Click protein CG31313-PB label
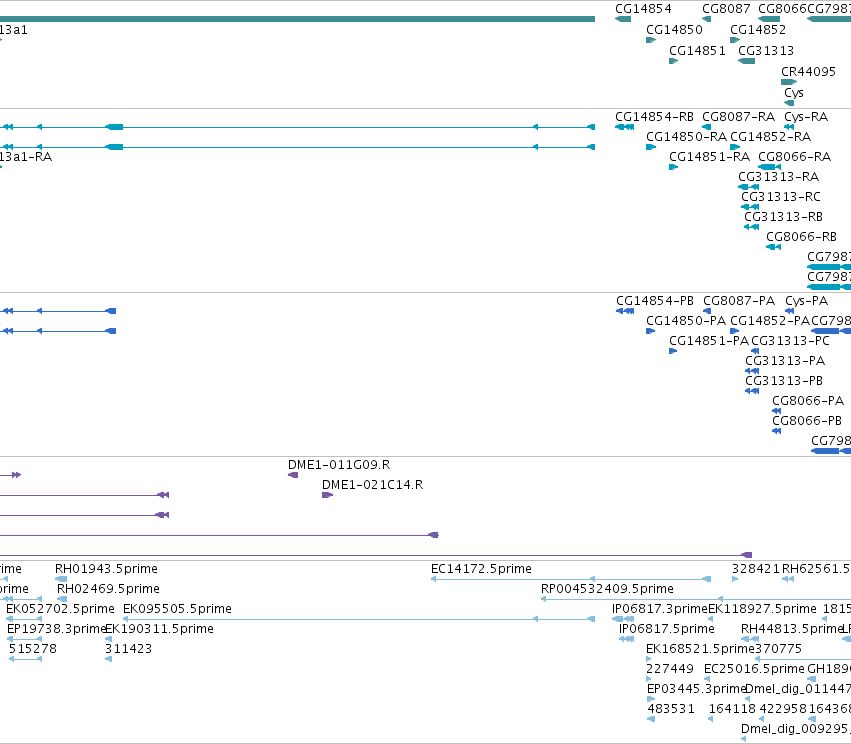The image size is (851, 744). pyautogui.click(x=784, y=381)
